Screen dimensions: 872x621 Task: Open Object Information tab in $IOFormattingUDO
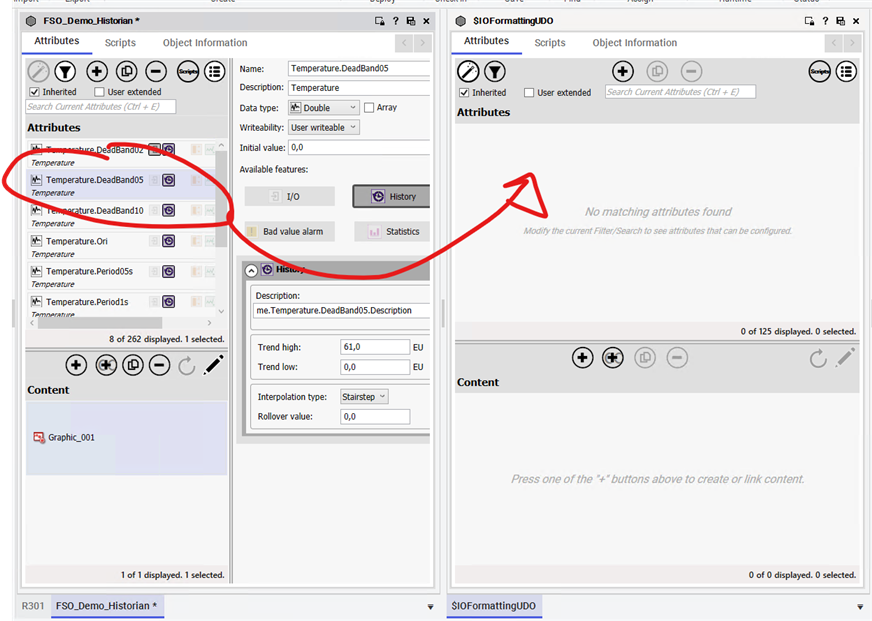point(634,43)
